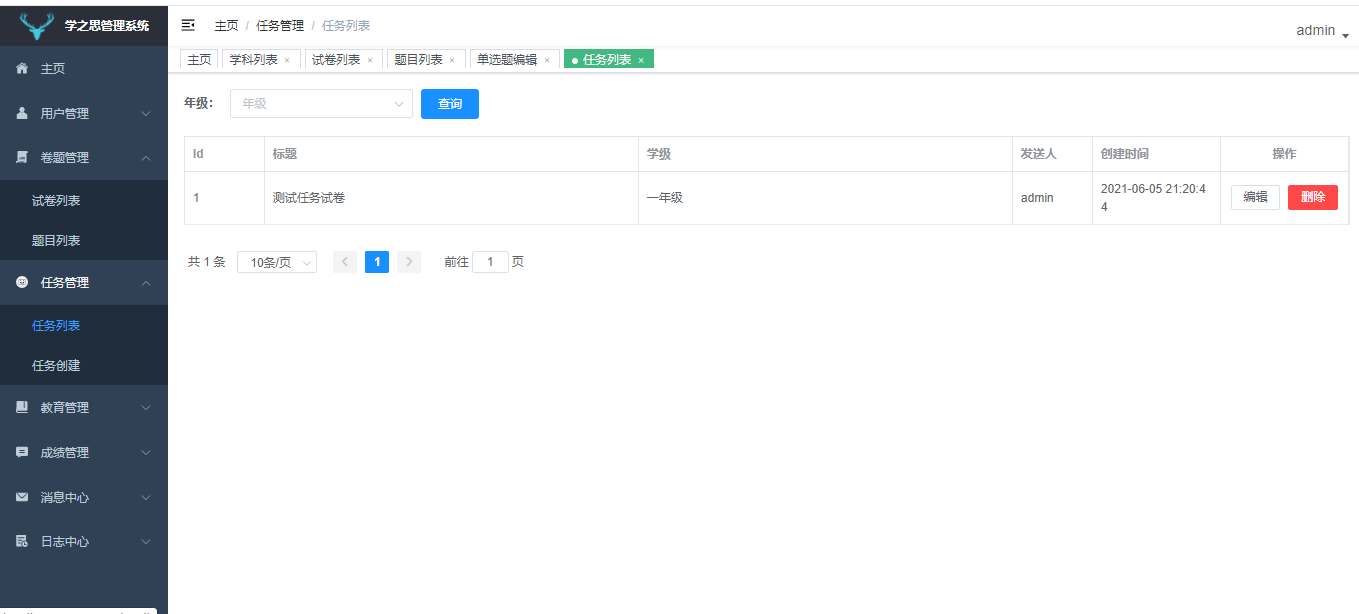Image resolution: width=1359 pixels, height=614 pixels.
Task: Click the blue 查询 button
Action: [x=450, y=104]
